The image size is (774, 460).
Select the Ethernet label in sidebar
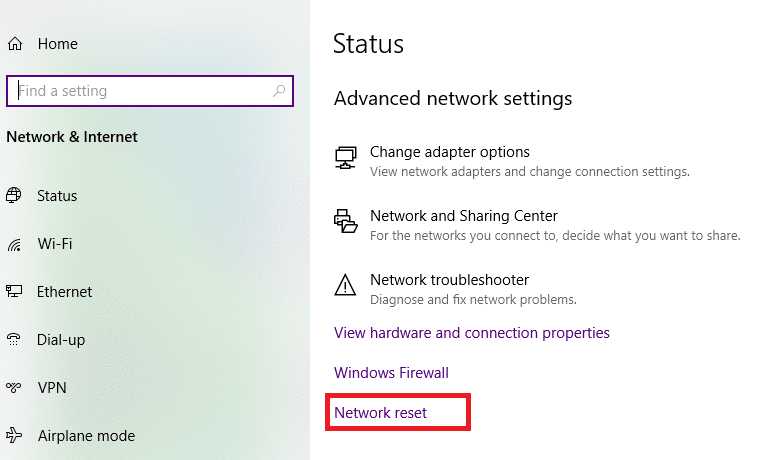tap(64, 292)
